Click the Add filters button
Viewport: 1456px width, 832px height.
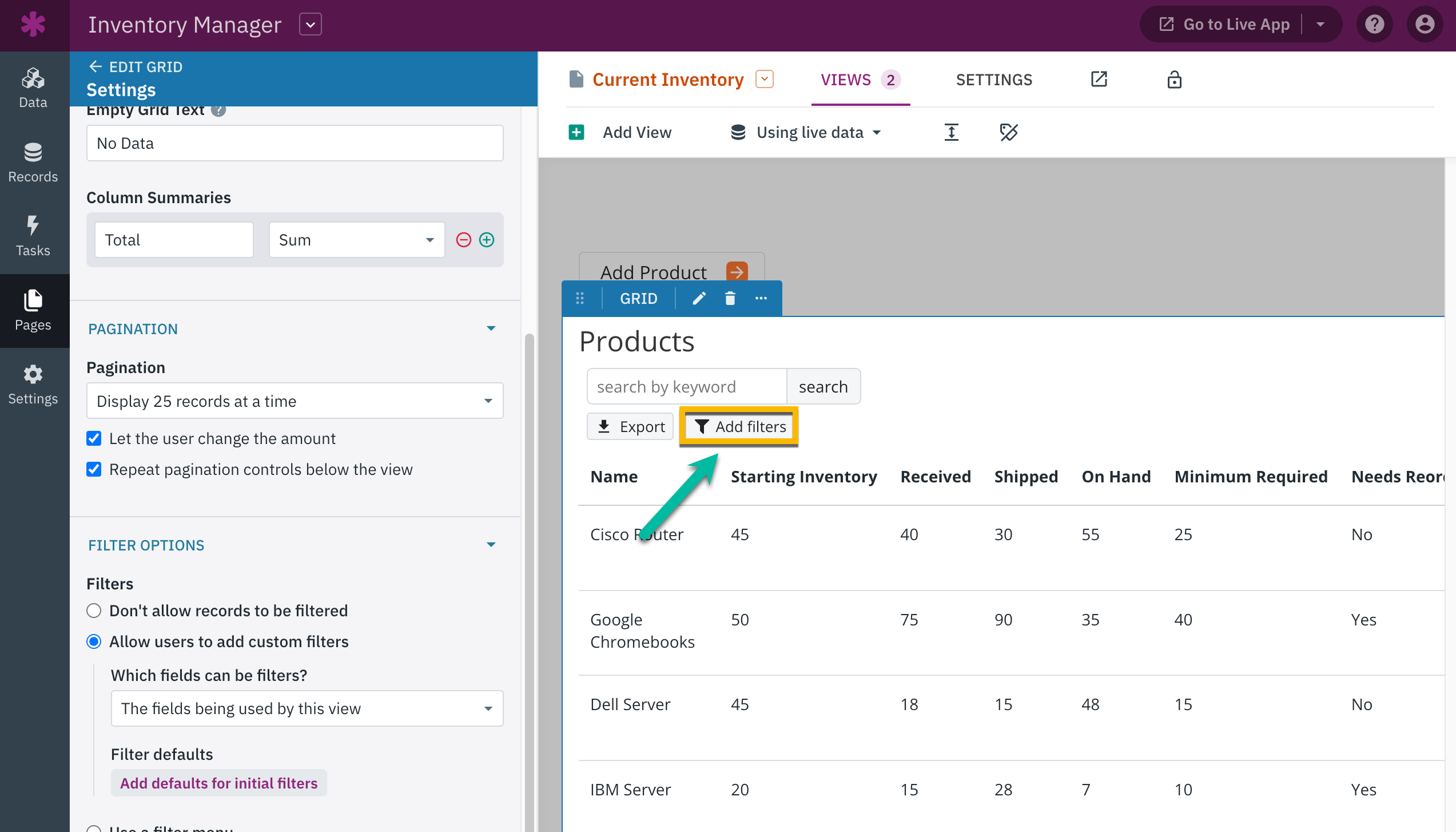[739, 427]
